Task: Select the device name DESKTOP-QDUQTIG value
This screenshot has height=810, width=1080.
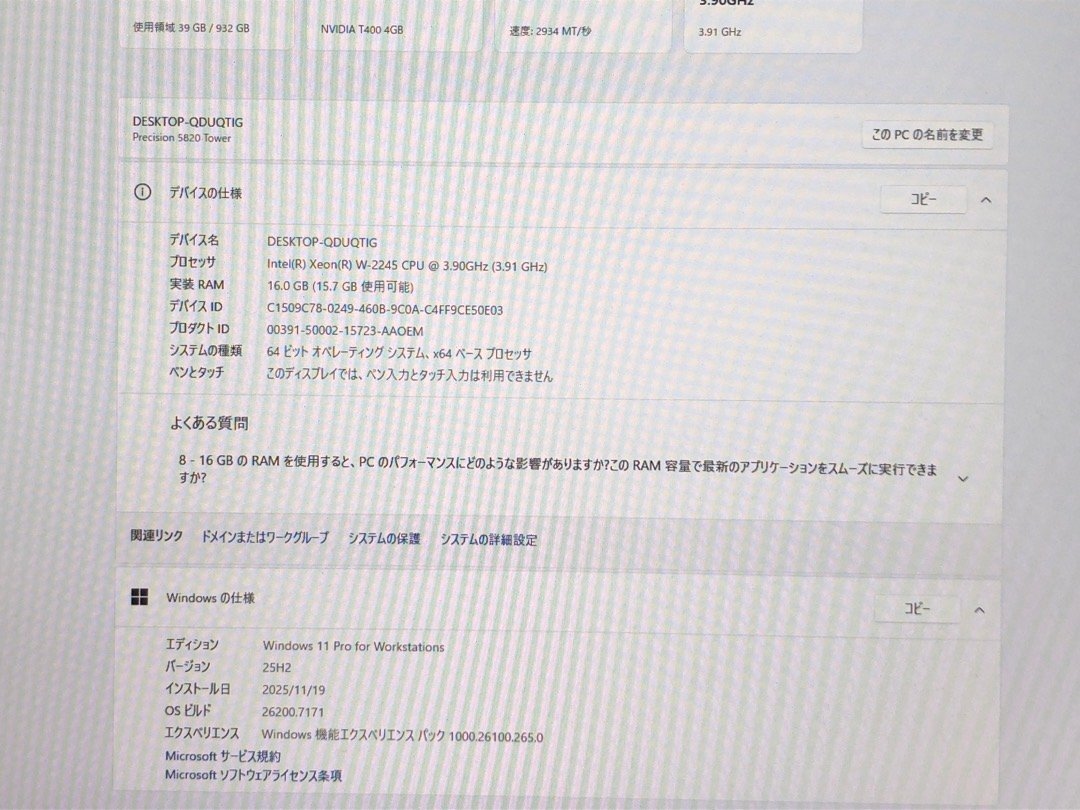Action: [x=322, y=242]
